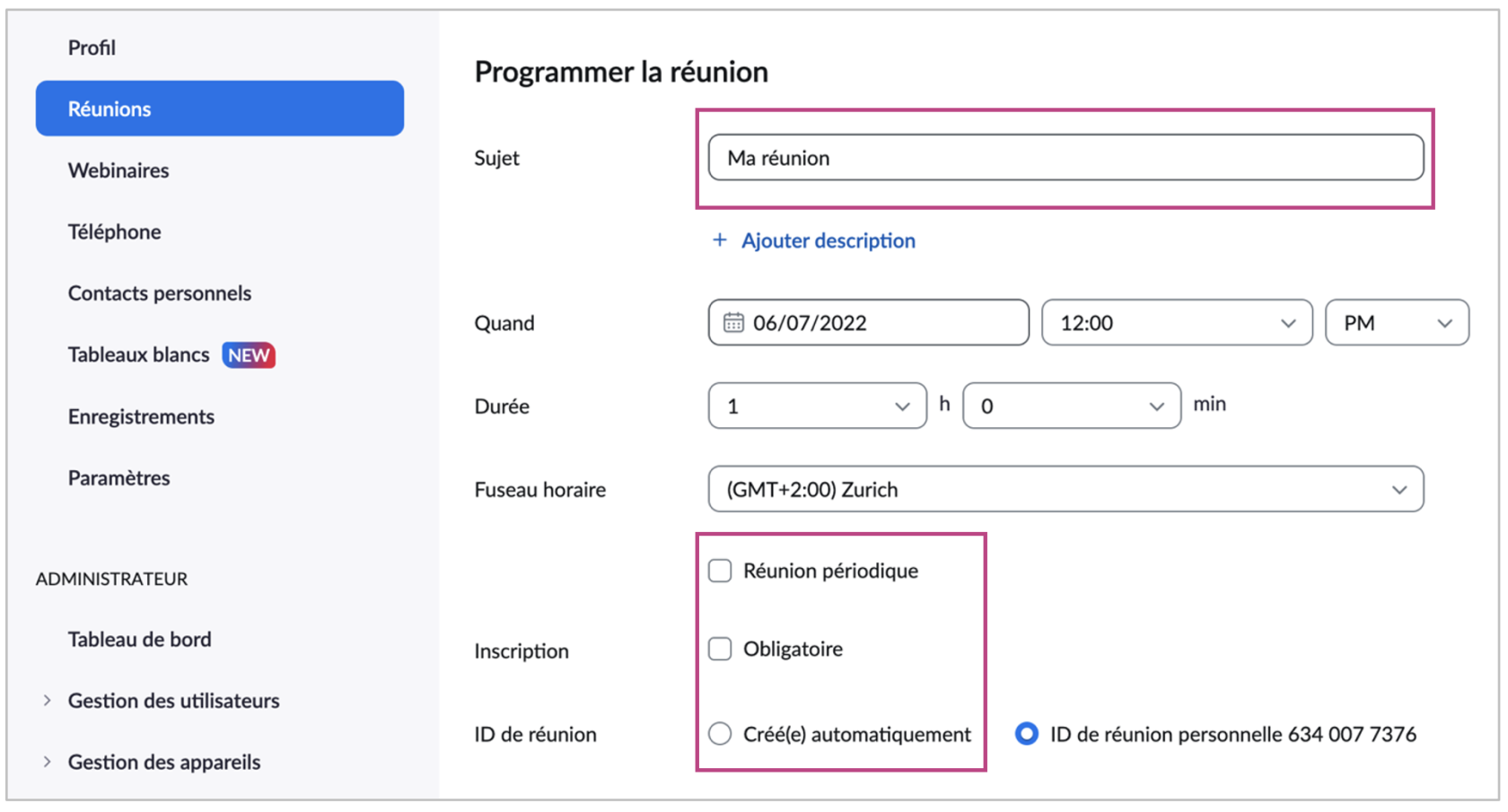Select Créé(e) automatiquement meeting ID option
Screen dimensions: 1508x812
(720, 734)
